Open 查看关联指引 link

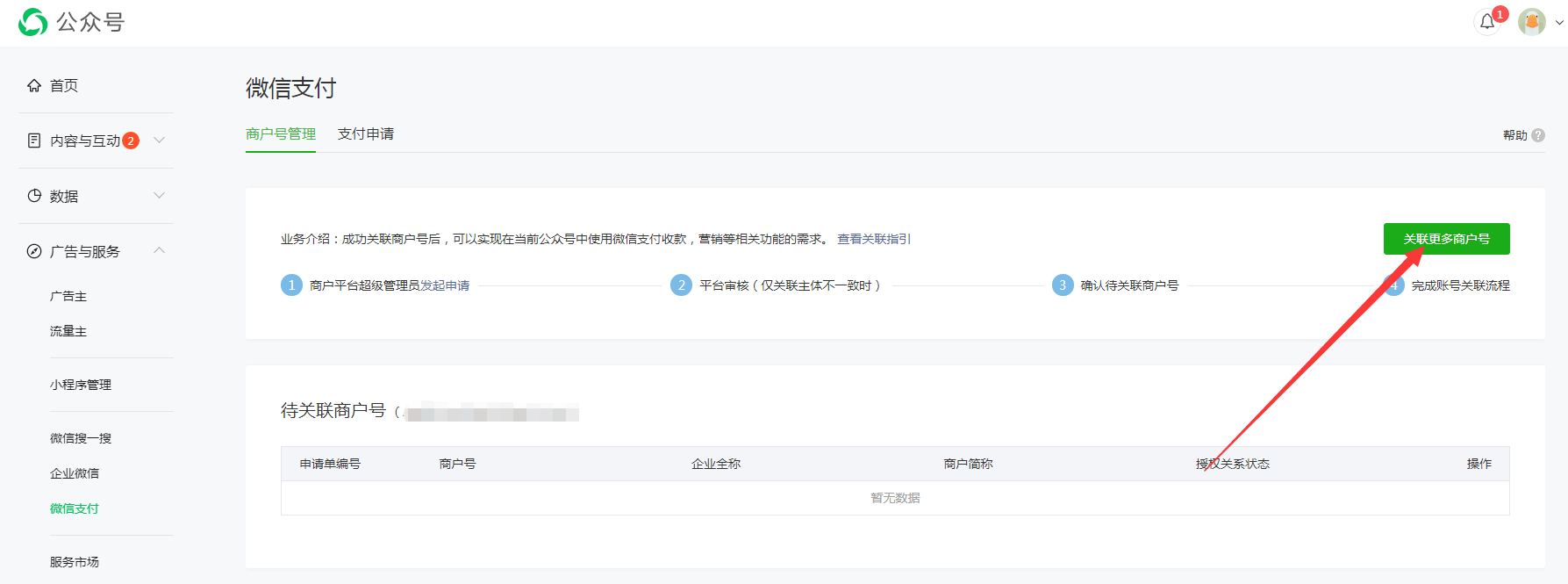pyautogui.click(x=874, y=239)
